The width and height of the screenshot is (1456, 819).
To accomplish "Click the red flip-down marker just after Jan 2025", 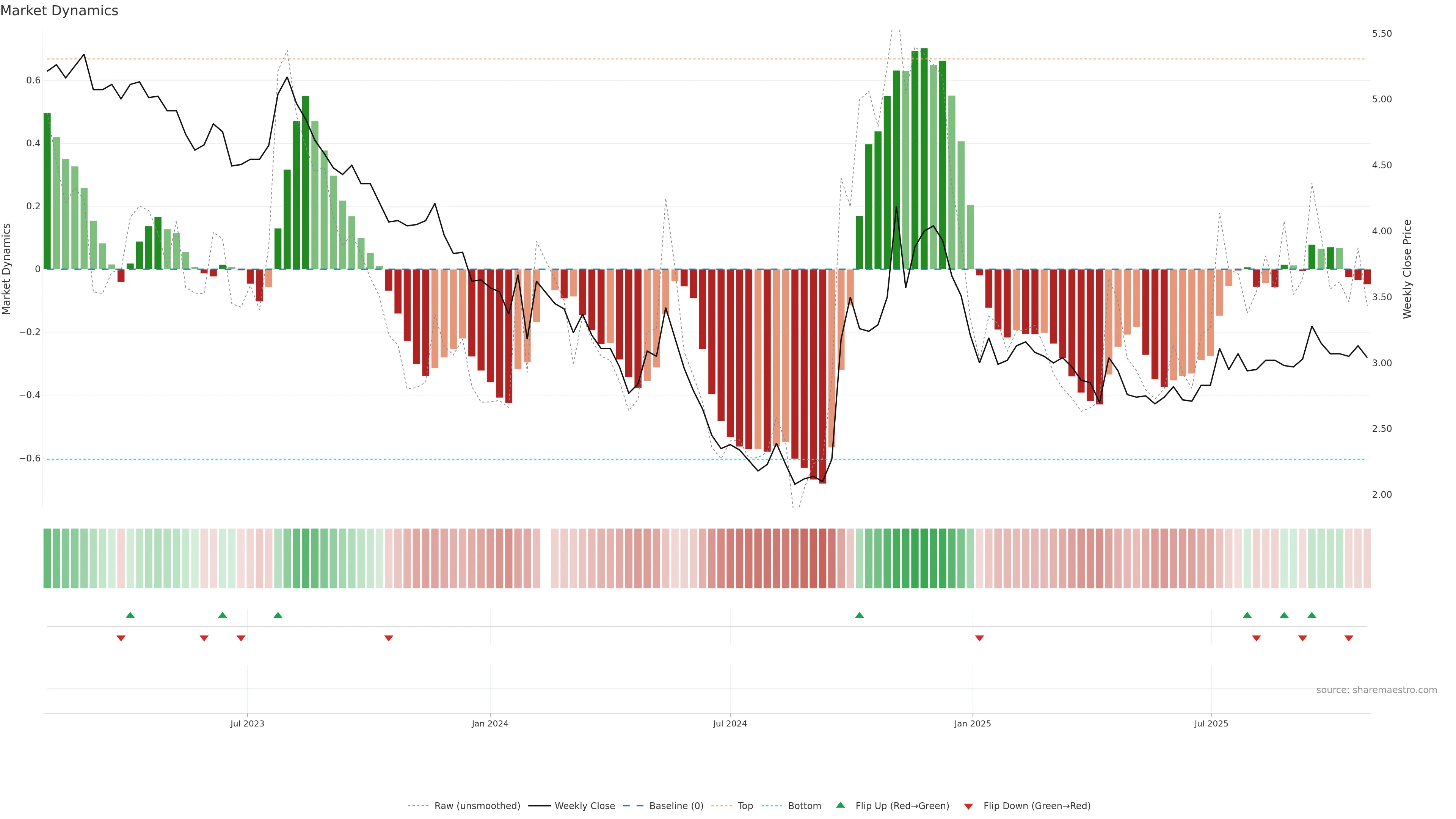I will [979, 638].
